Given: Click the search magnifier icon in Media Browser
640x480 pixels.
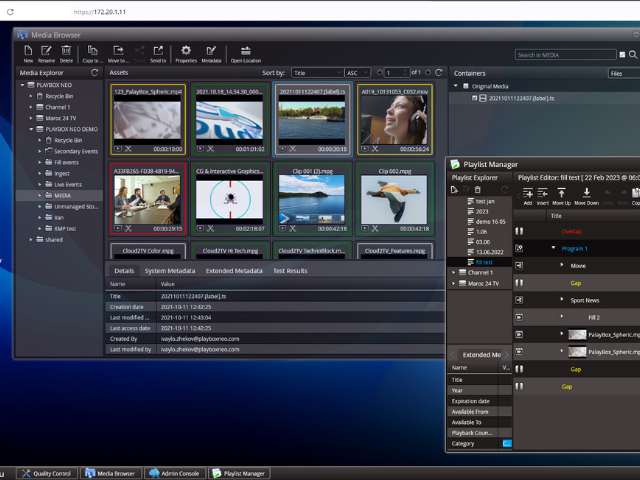Looking at the screenshot, I should tap(633, 54).
